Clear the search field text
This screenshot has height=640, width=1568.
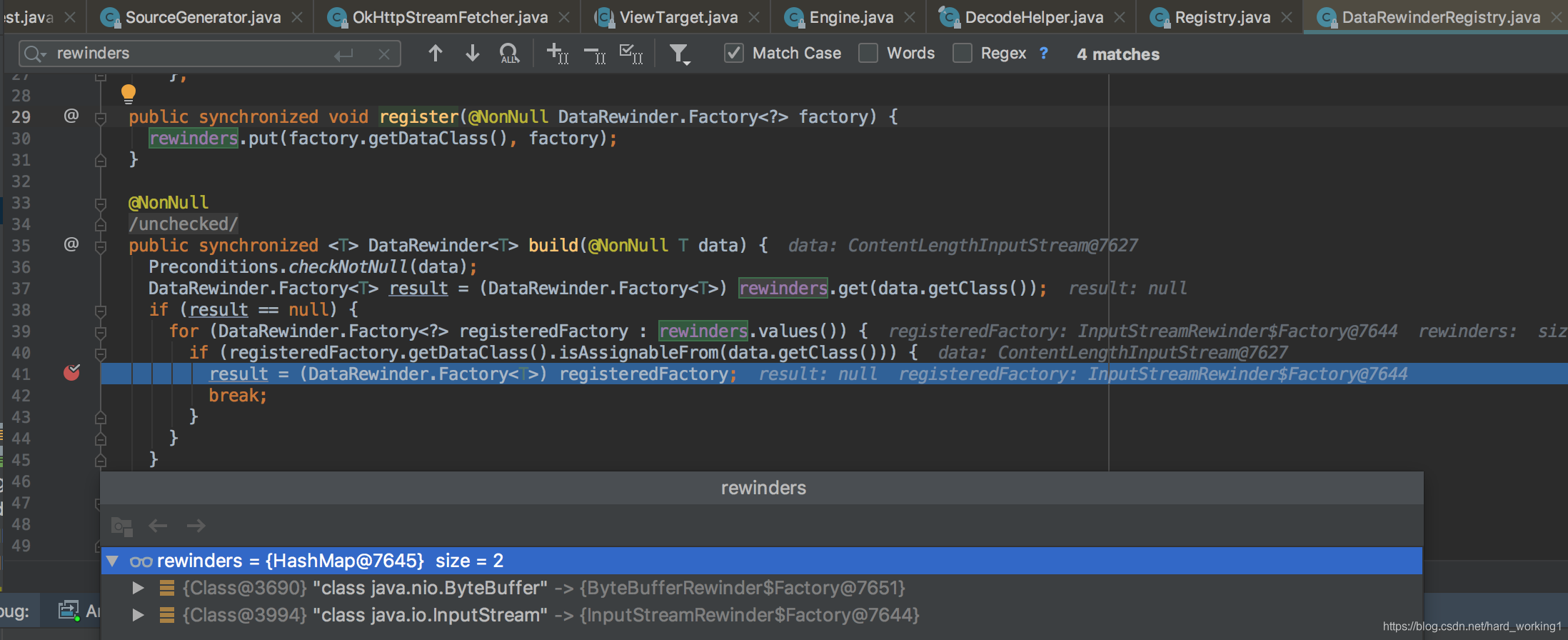coord(384,54)
